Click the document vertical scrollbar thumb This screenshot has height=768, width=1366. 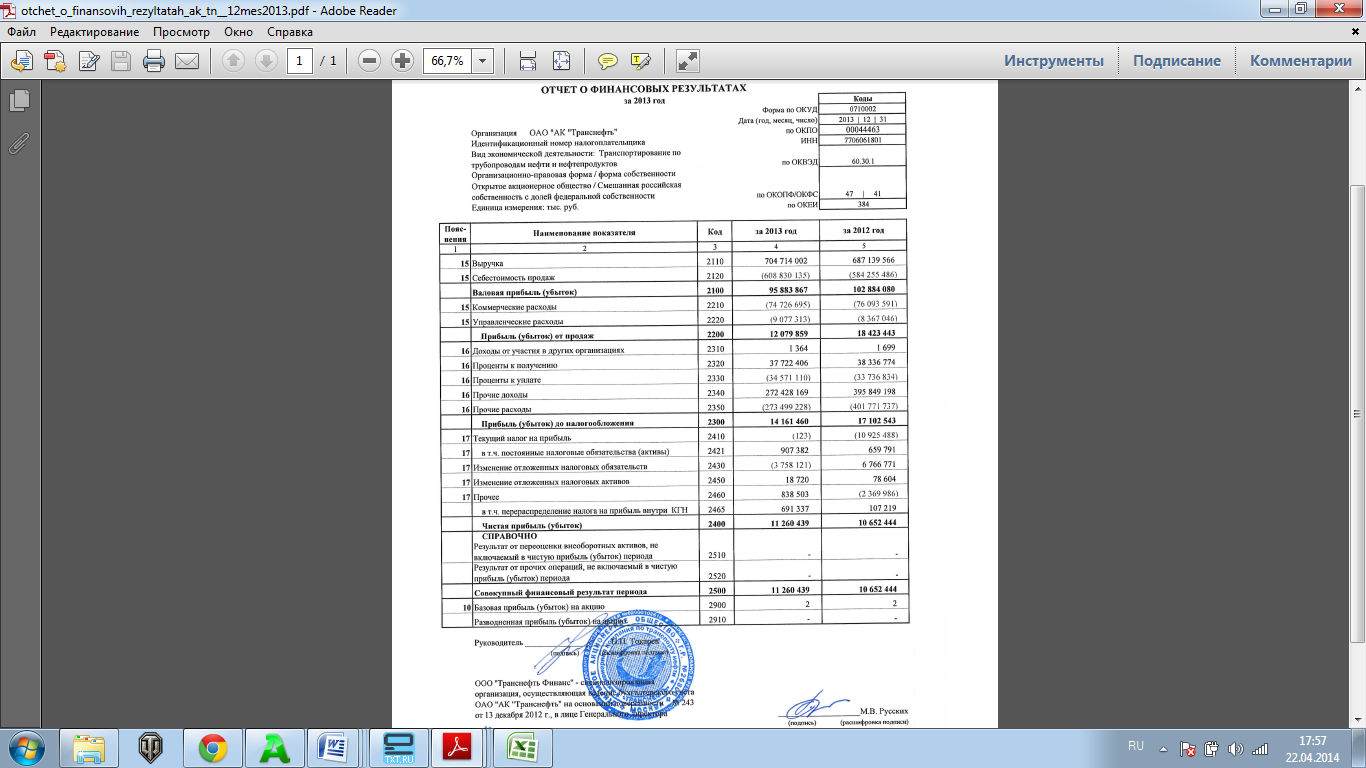click(1358, 412)
